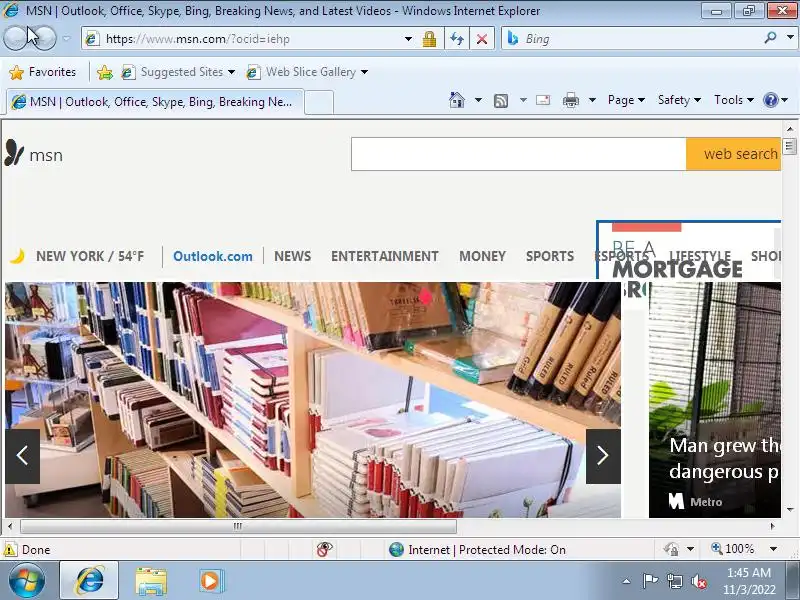Click the horizontal scrollbar right arrow

pos(772,526)
